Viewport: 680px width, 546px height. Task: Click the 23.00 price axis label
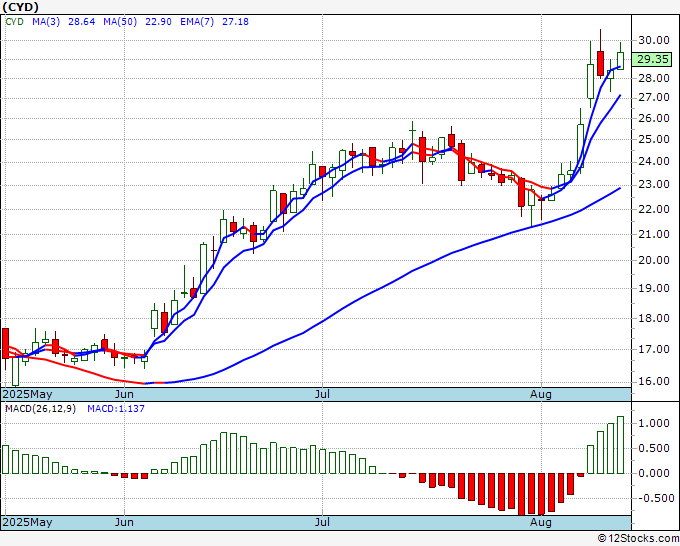pyautogui.click(x=654, y=184)
